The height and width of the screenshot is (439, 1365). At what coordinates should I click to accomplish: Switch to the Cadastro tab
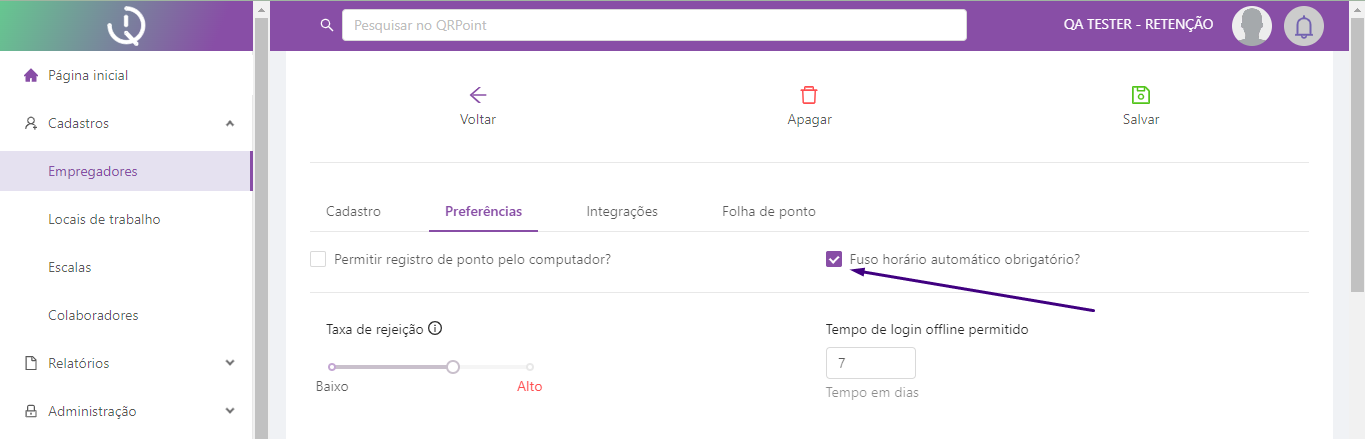pyautogui.click(x=353, y=212)
